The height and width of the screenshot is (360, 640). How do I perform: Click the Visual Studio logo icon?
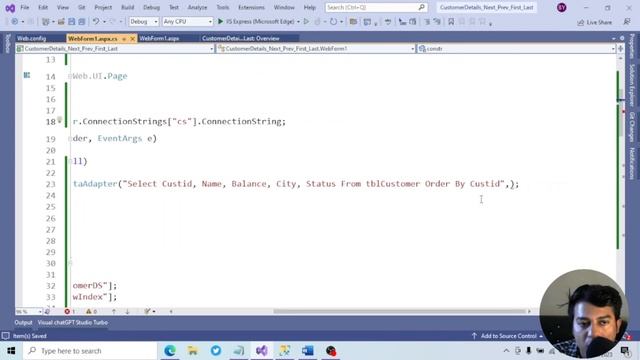(x=10, y=7)
